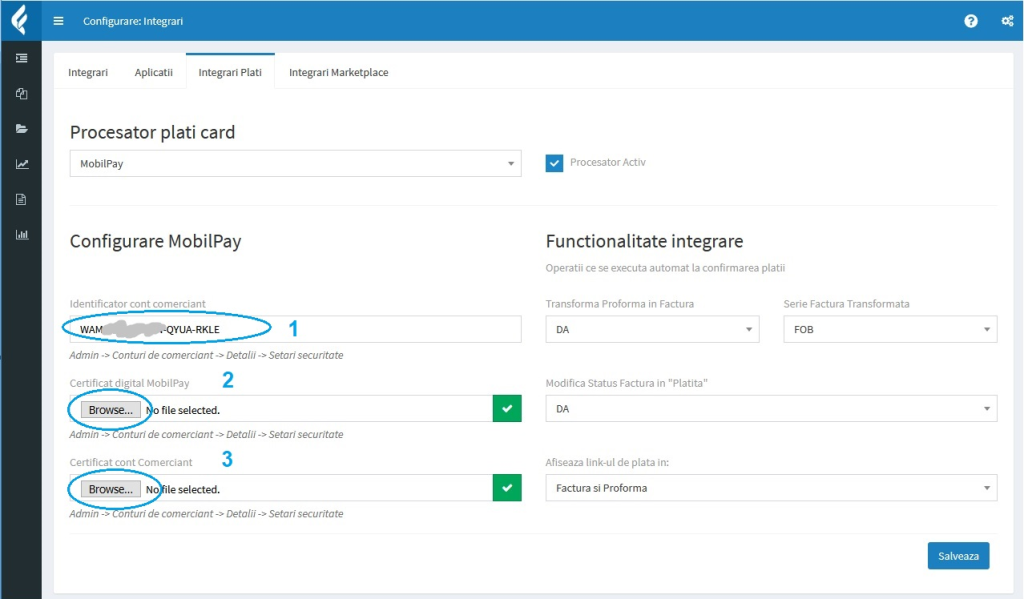The width and height of the screenshot is (1024, 599).
Task: Click the sidebar list/indent icon
Action: 22,58
